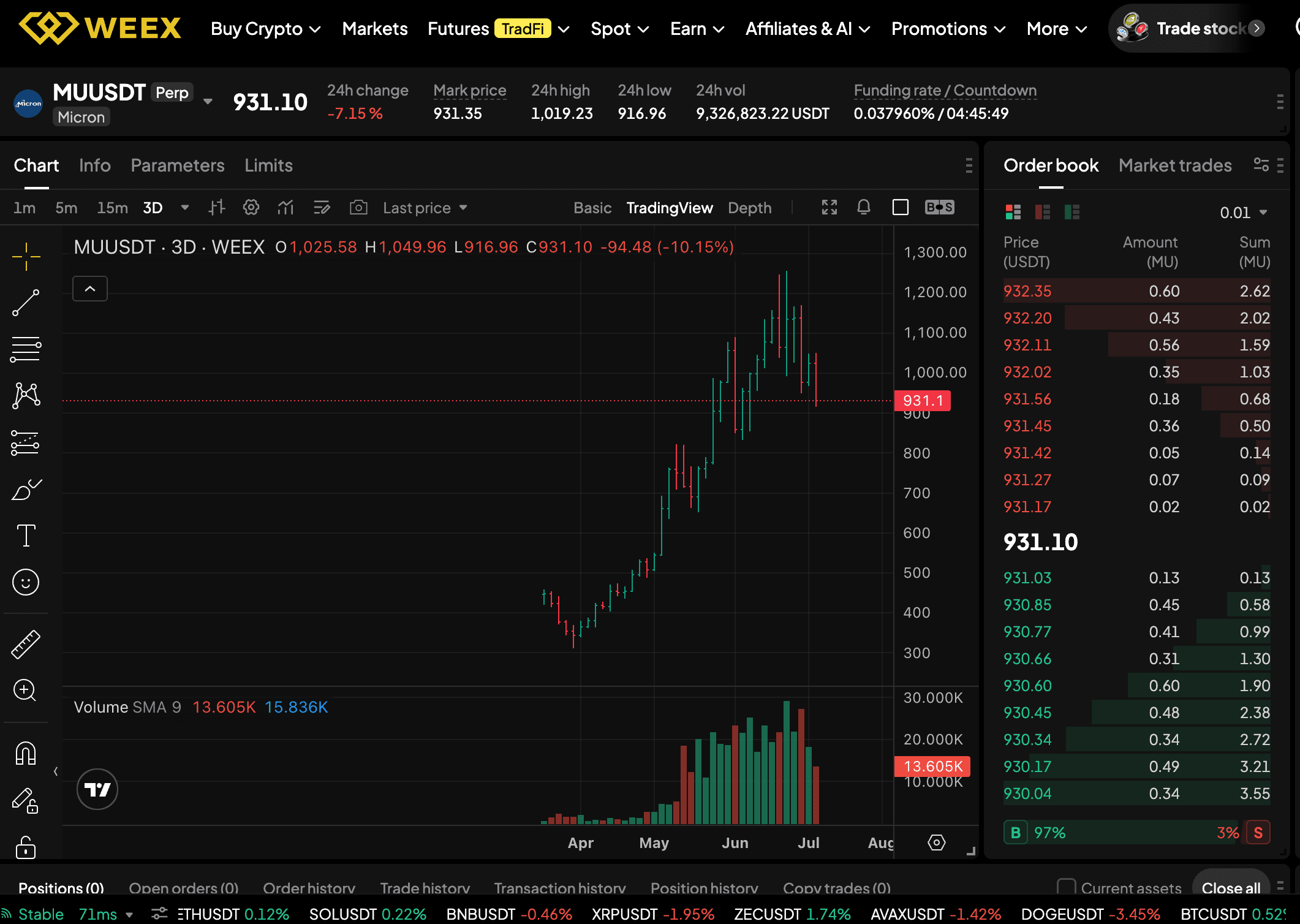1300x924 pixels.
Task: Click ask price 932.35 in order book
Action: [x=1027, y=291]
